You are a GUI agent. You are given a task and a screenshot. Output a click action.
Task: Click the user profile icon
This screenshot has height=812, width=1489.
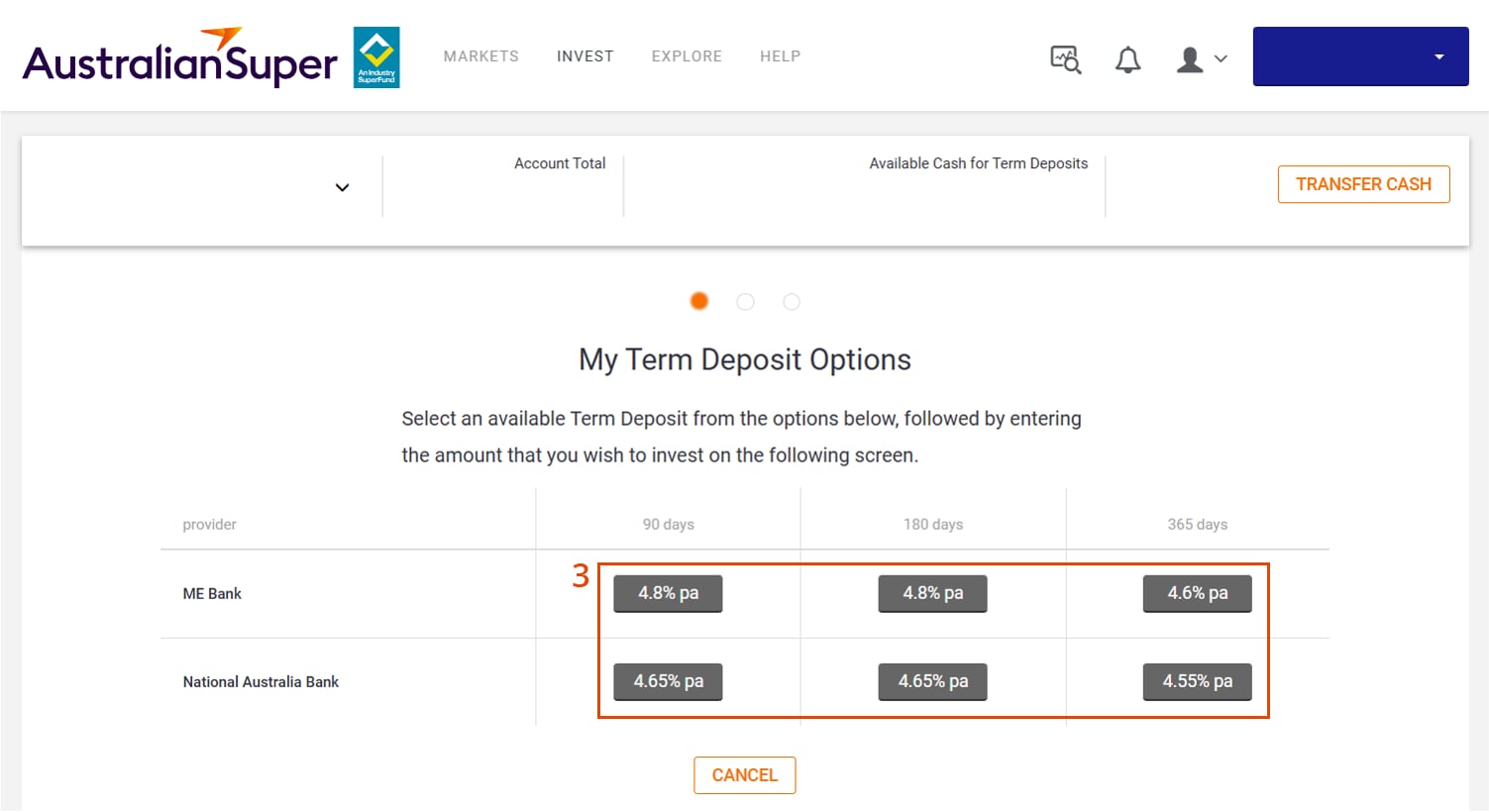pyautogui.click(x=1189, y=59)
